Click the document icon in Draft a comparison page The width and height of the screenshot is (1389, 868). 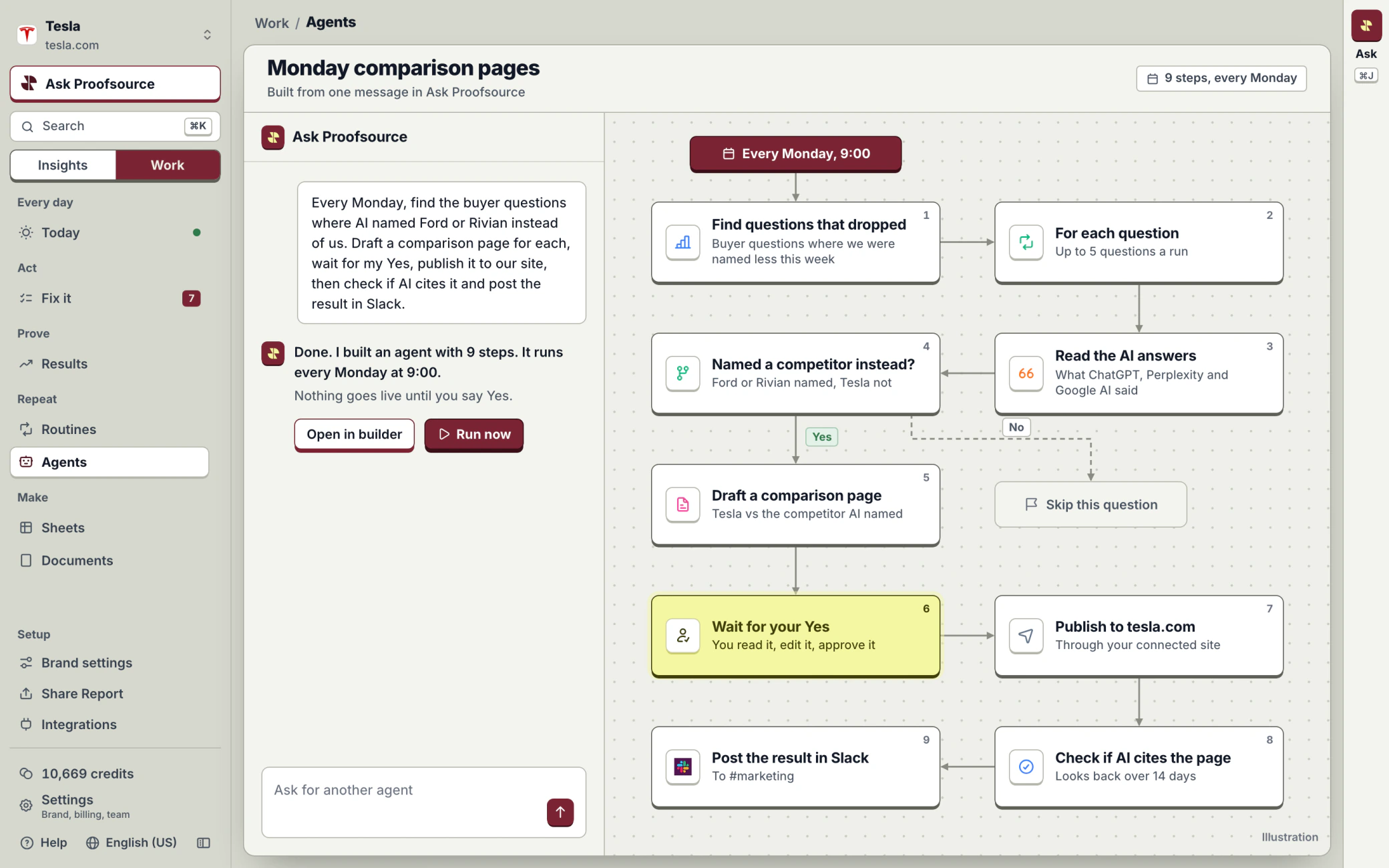tap(682, 504)
